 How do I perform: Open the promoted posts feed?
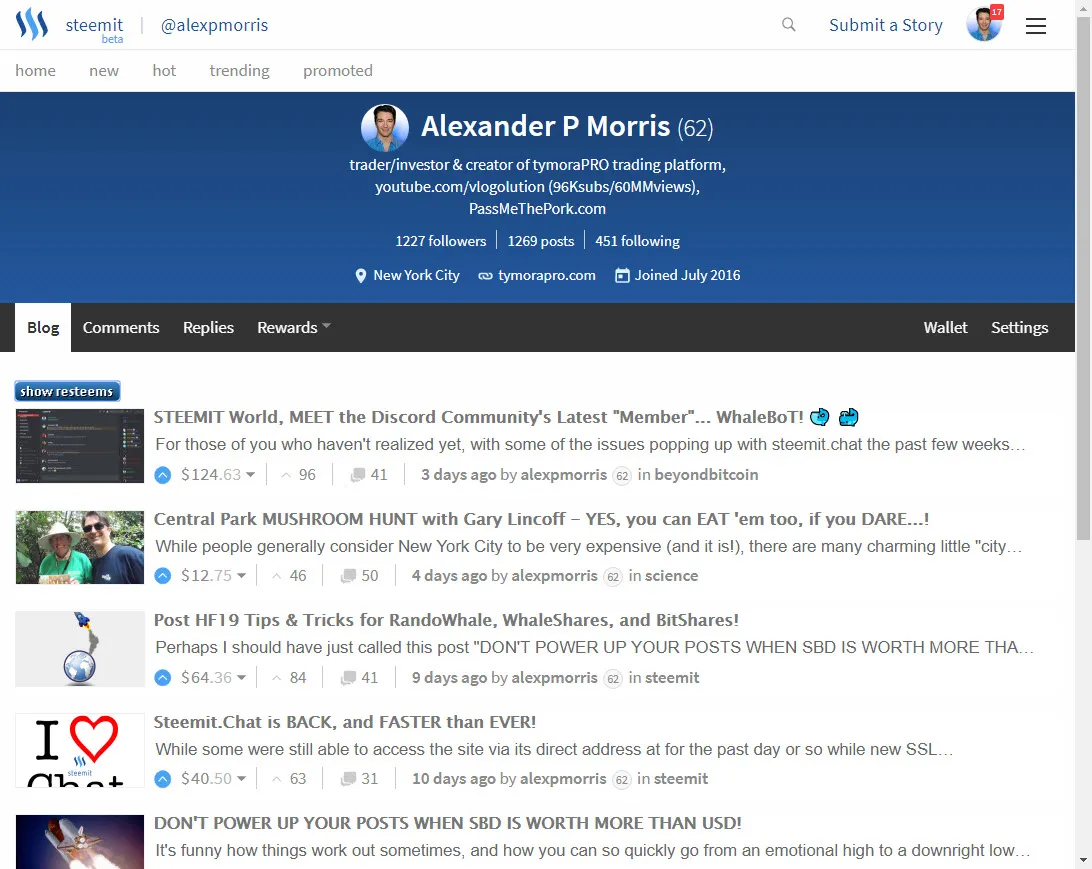point(338,70)
